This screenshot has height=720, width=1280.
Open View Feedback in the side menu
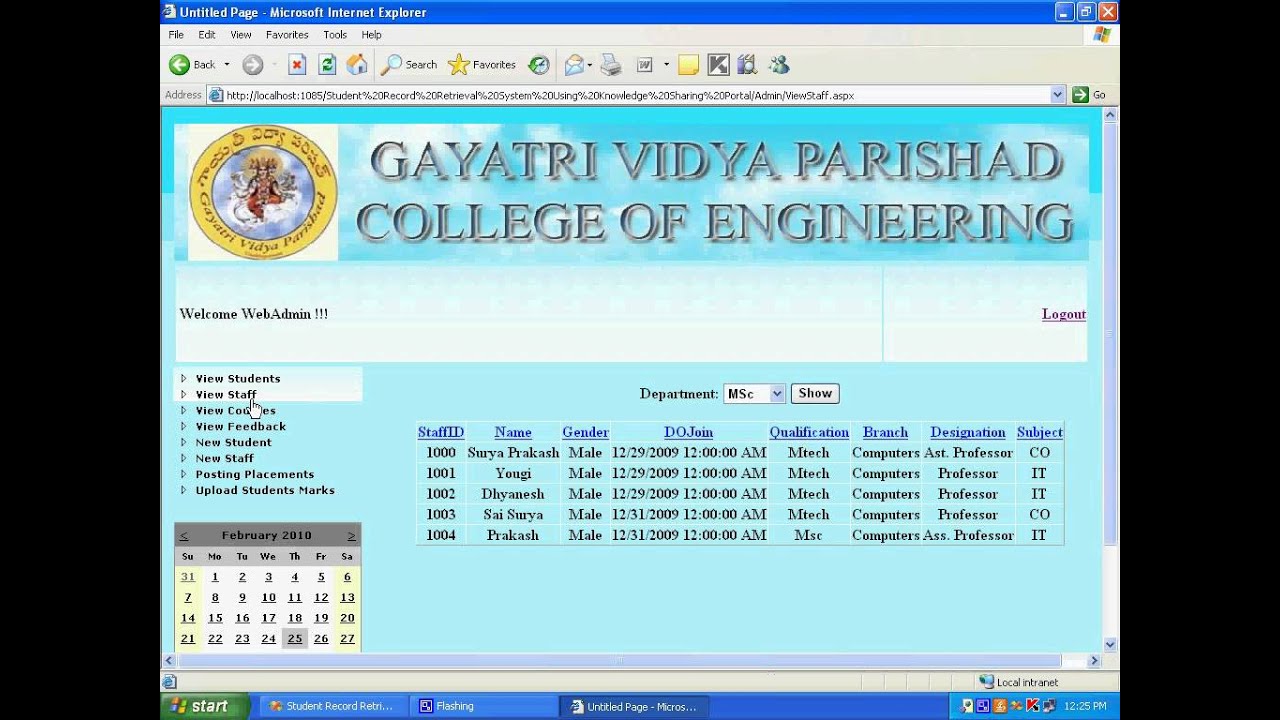(x=241, y=426)
